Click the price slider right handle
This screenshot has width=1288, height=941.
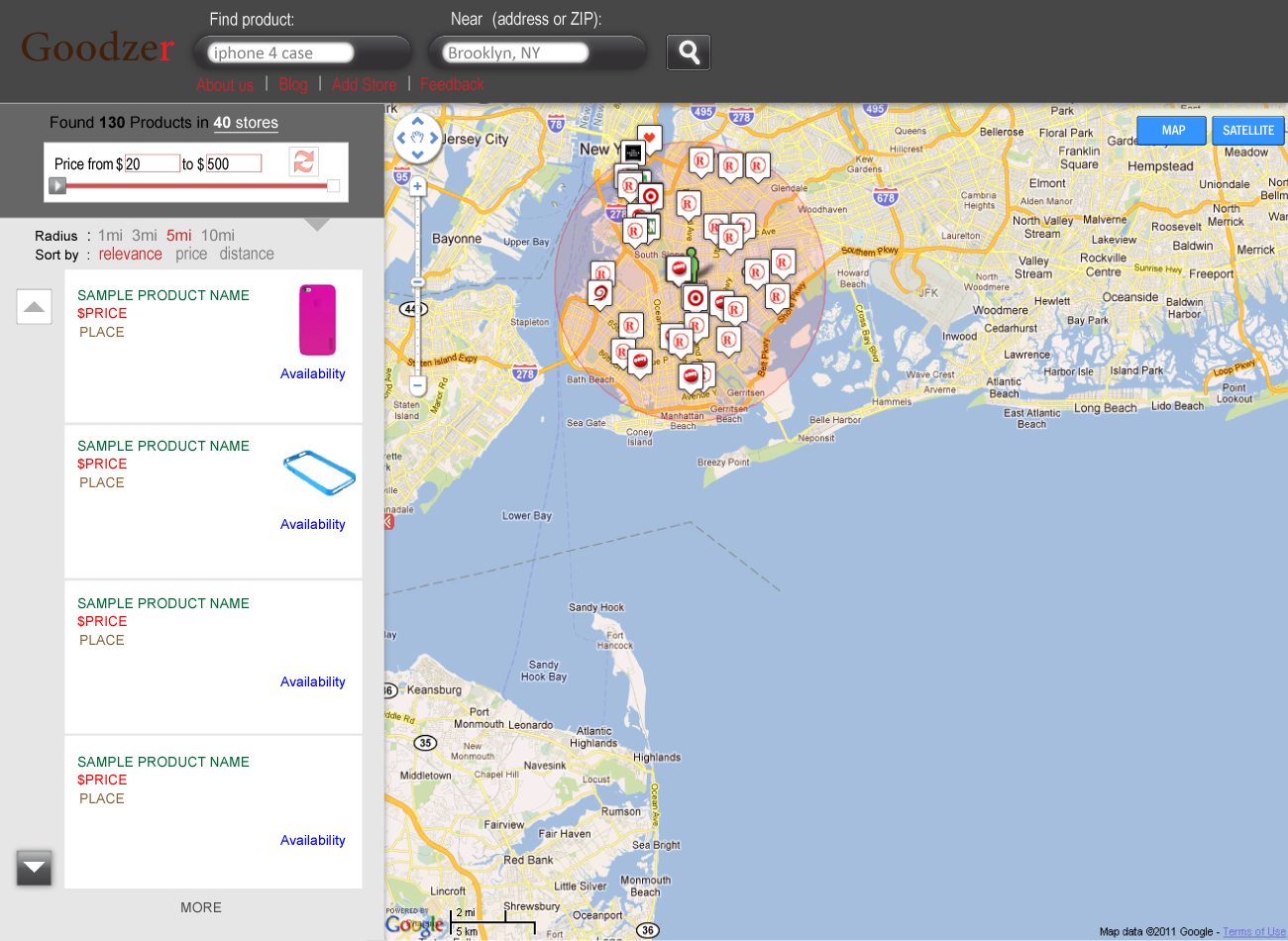point(333,185)
